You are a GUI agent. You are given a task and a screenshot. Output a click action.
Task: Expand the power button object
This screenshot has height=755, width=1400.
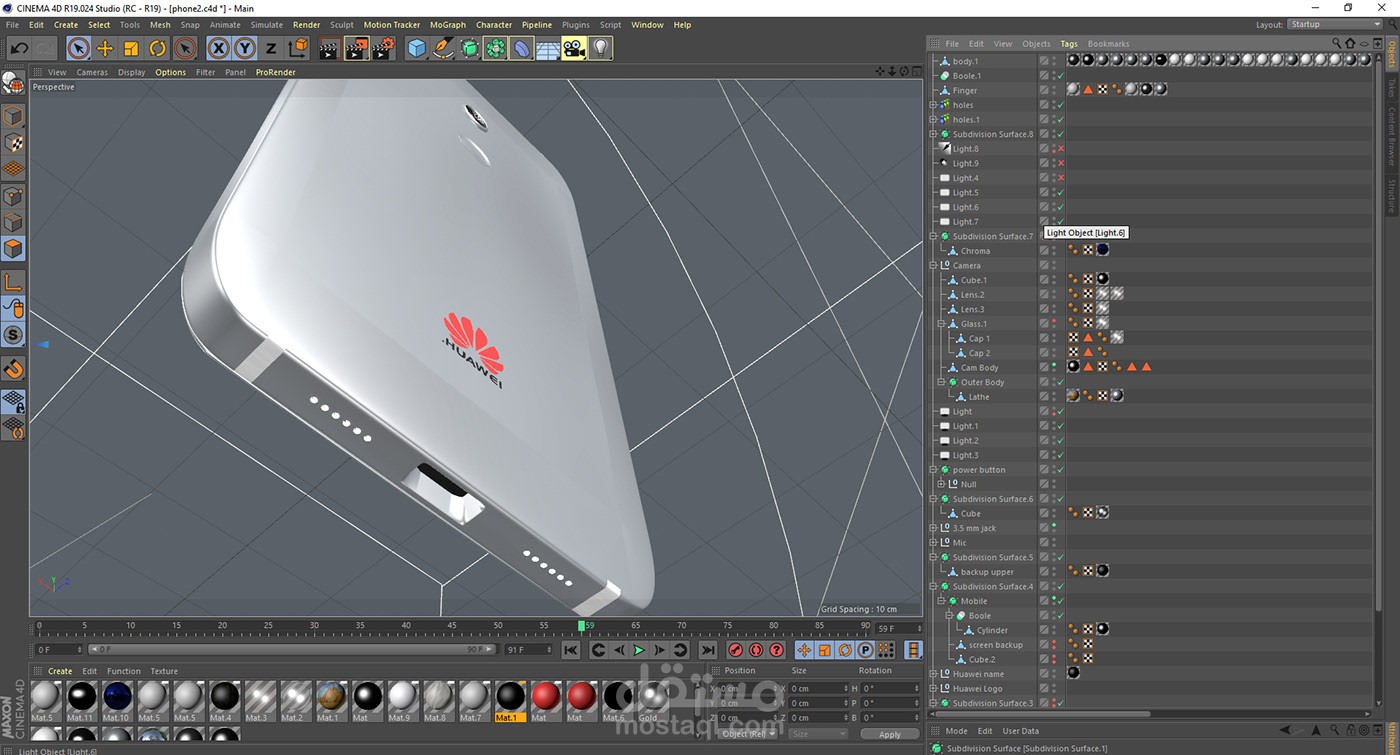[x=934, y=470]
